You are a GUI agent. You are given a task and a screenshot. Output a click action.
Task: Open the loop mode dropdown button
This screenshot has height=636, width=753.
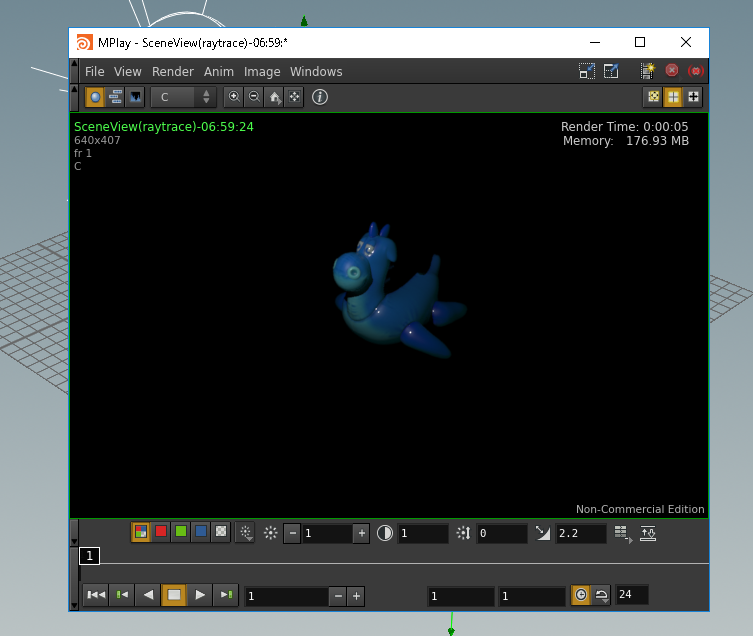[601, 595]
